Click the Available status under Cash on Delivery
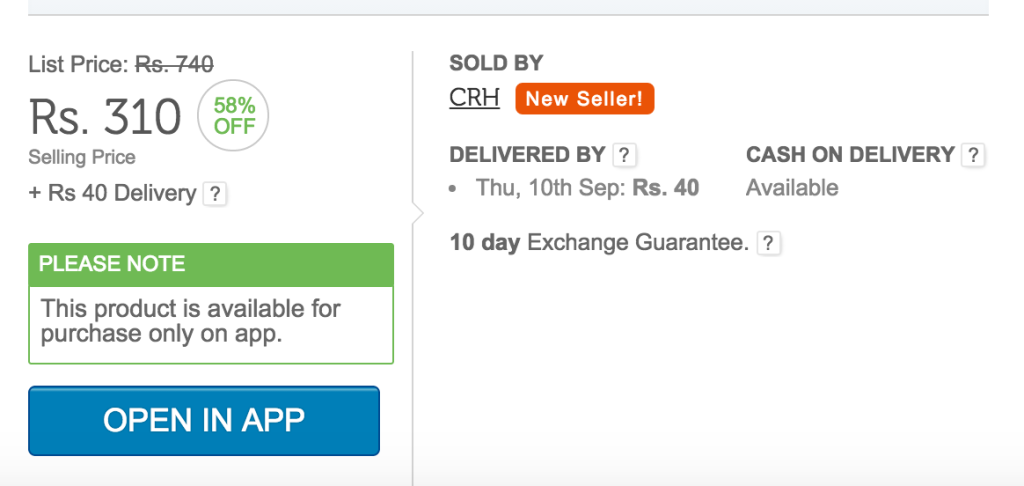 tap(792, 187)
